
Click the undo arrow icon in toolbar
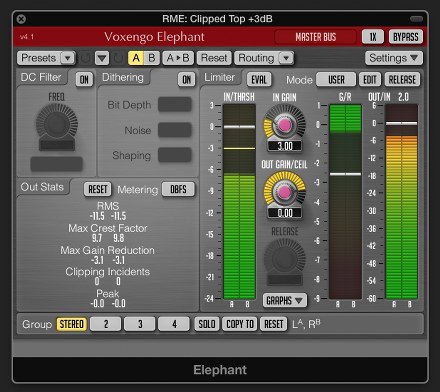pos(85,58)
